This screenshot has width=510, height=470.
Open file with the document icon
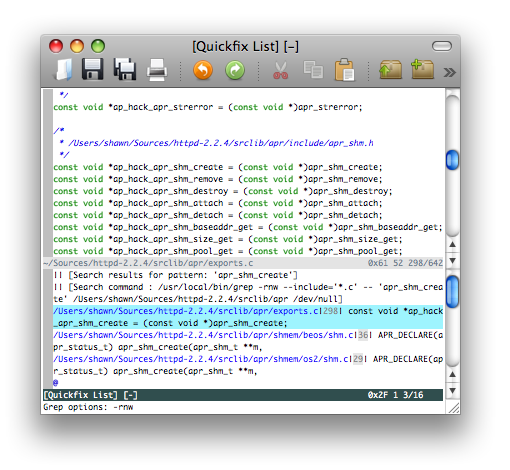(x=63, y=70)
